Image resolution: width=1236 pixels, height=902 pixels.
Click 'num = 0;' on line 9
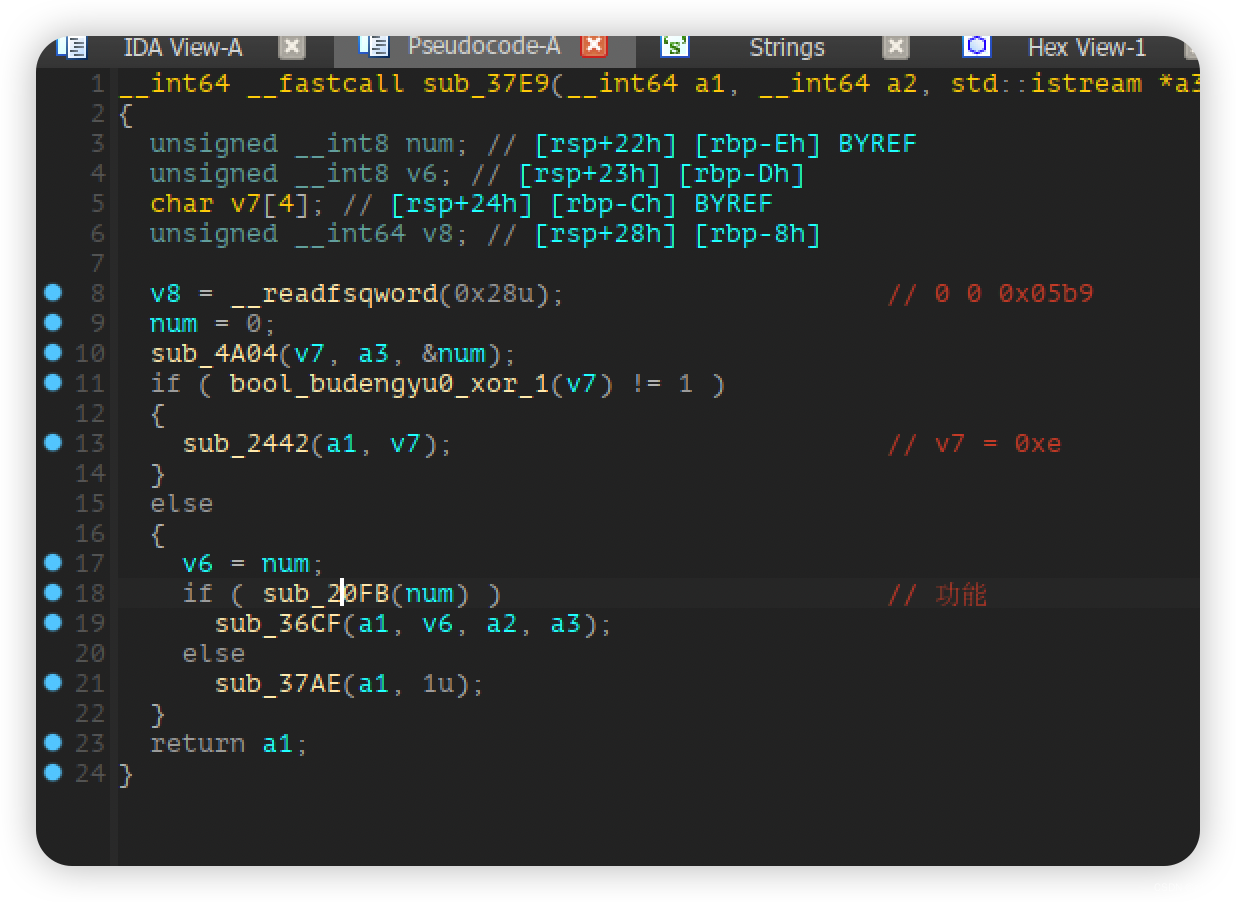(214, 323)
